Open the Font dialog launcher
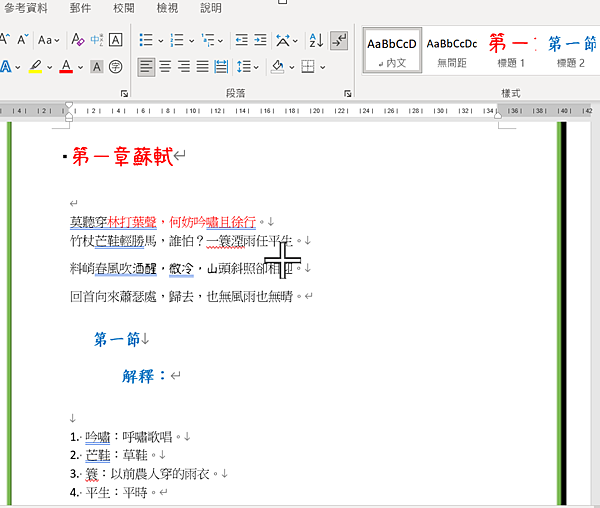The width and height of the screenshot is (600, 508). click(x=124, y=93)
